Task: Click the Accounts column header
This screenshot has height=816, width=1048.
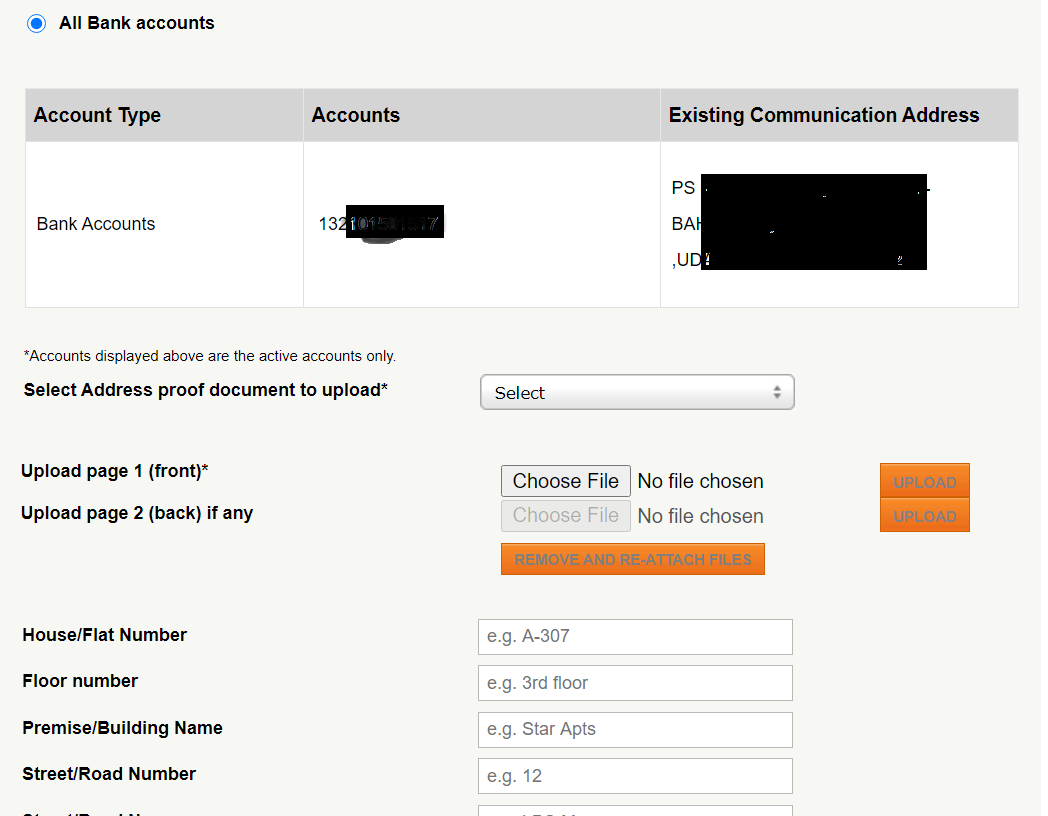Action: [x=355, y=115]
